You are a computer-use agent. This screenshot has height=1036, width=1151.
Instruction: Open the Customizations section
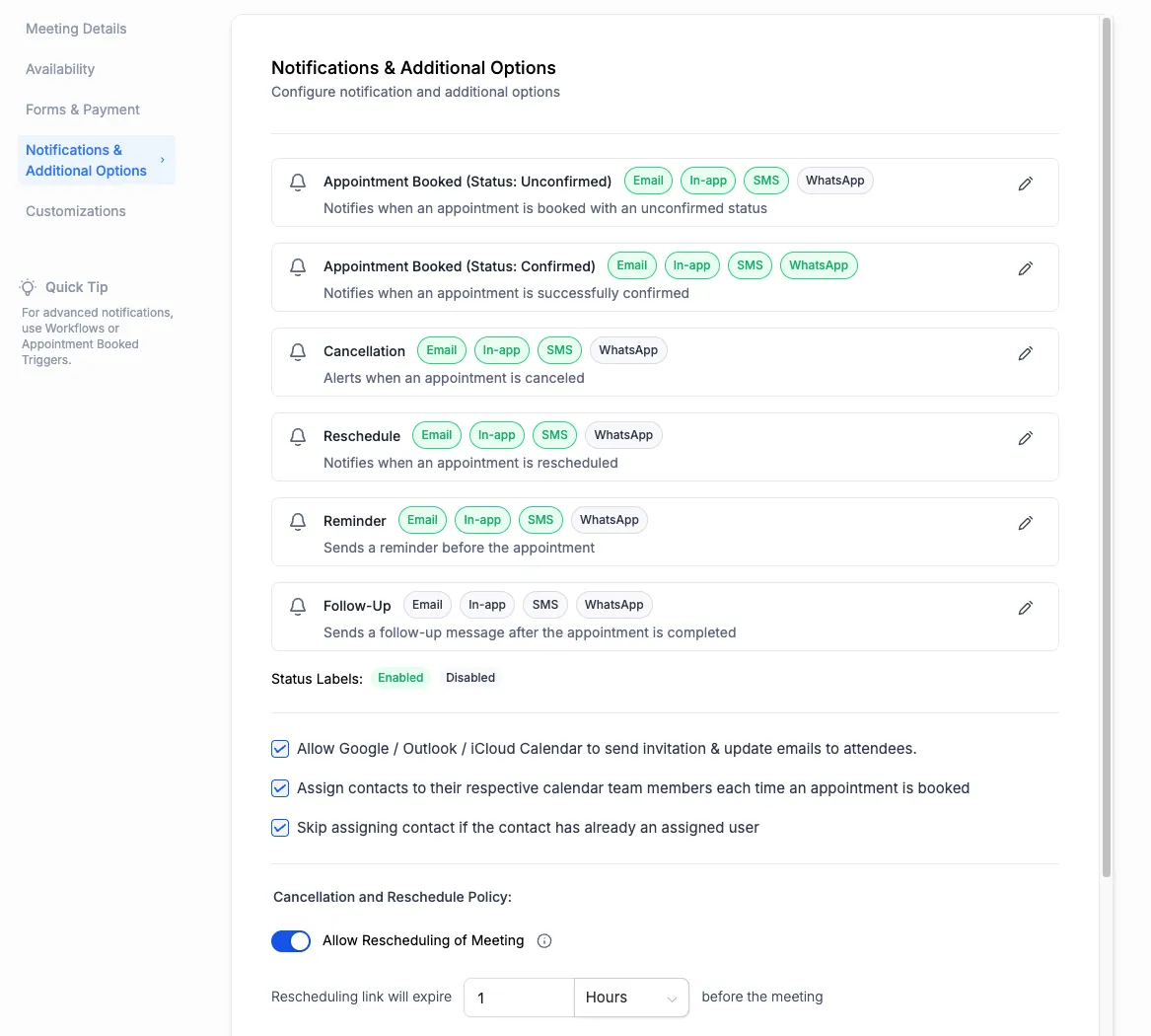76,211
